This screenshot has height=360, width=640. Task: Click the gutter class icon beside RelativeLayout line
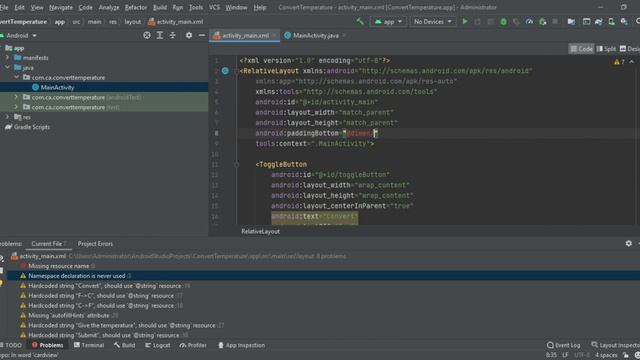[225, 71]
